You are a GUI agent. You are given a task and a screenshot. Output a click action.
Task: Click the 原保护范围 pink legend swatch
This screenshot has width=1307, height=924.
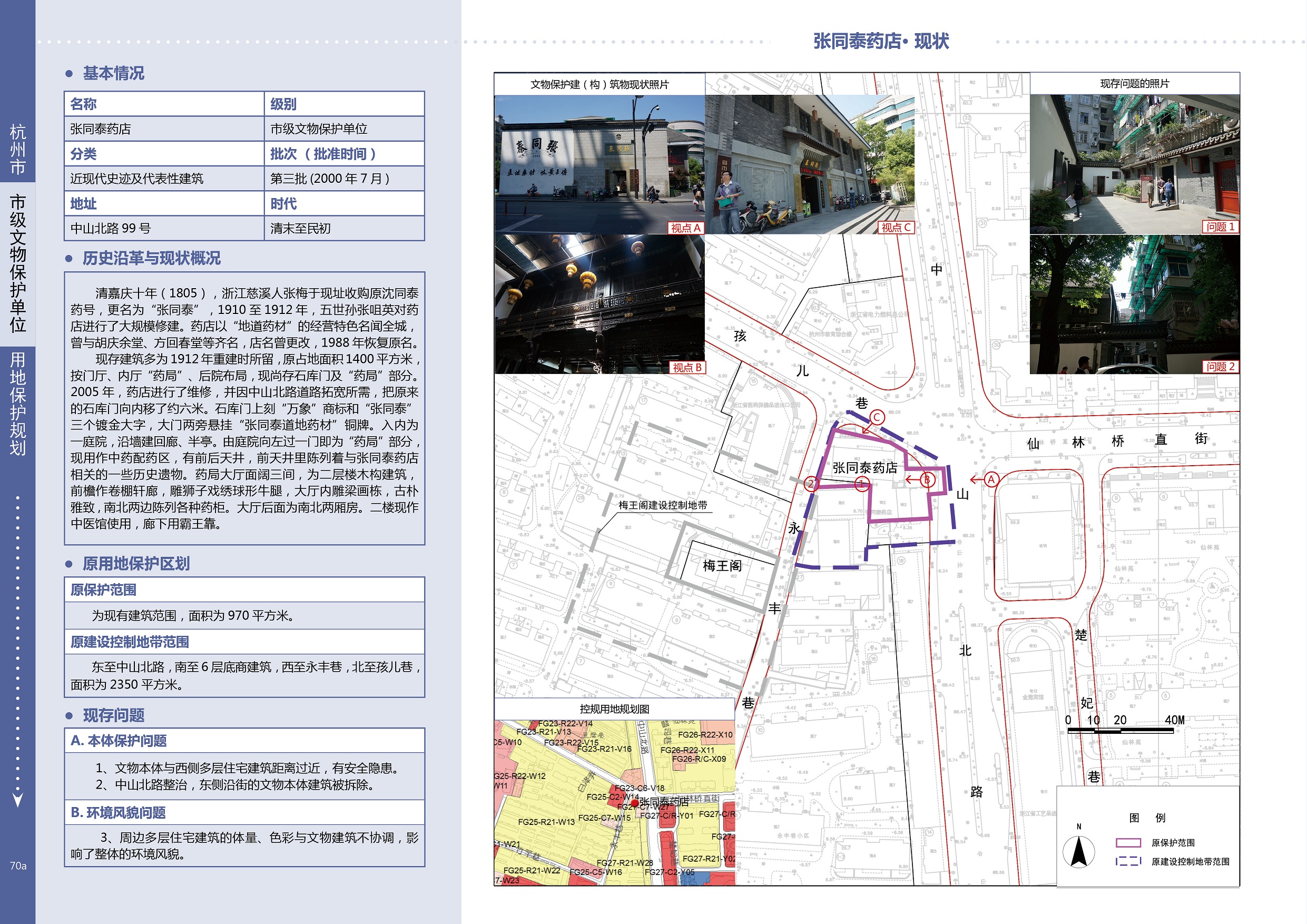1128,842
